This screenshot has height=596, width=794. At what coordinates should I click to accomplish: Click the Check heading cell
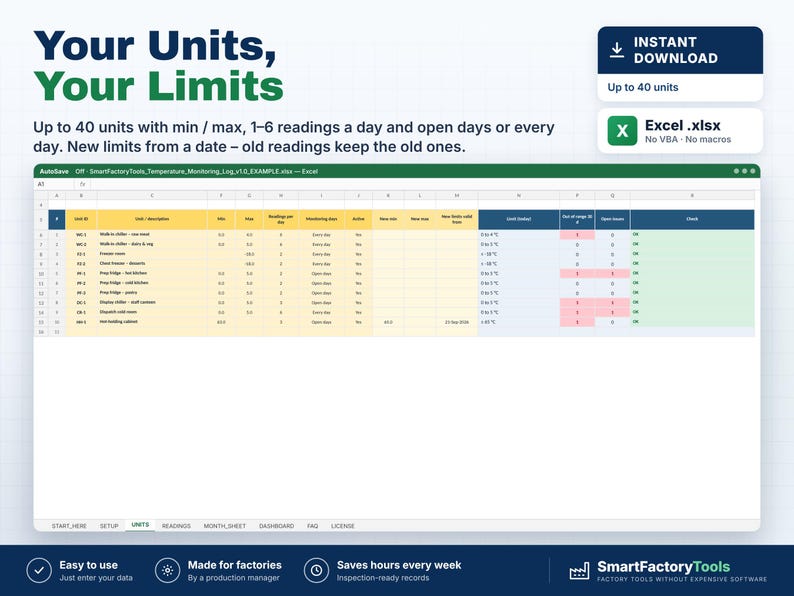(692, 219)
